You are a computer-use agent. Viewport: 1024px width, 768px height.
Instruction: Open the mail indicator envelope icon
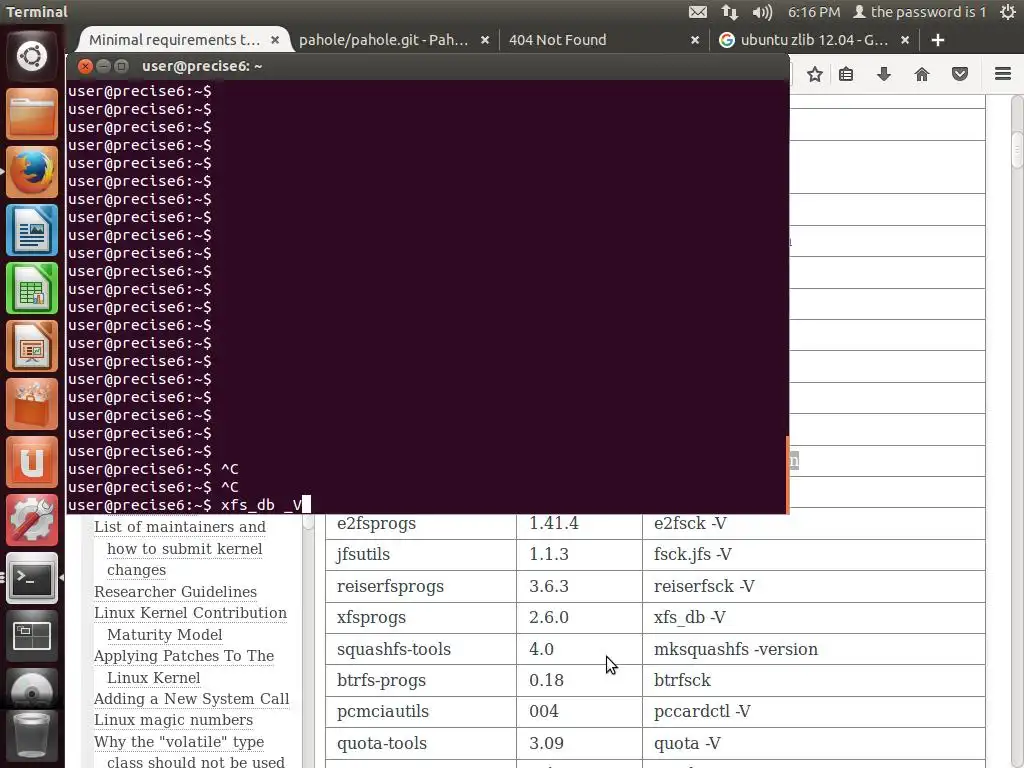(697, 12)
